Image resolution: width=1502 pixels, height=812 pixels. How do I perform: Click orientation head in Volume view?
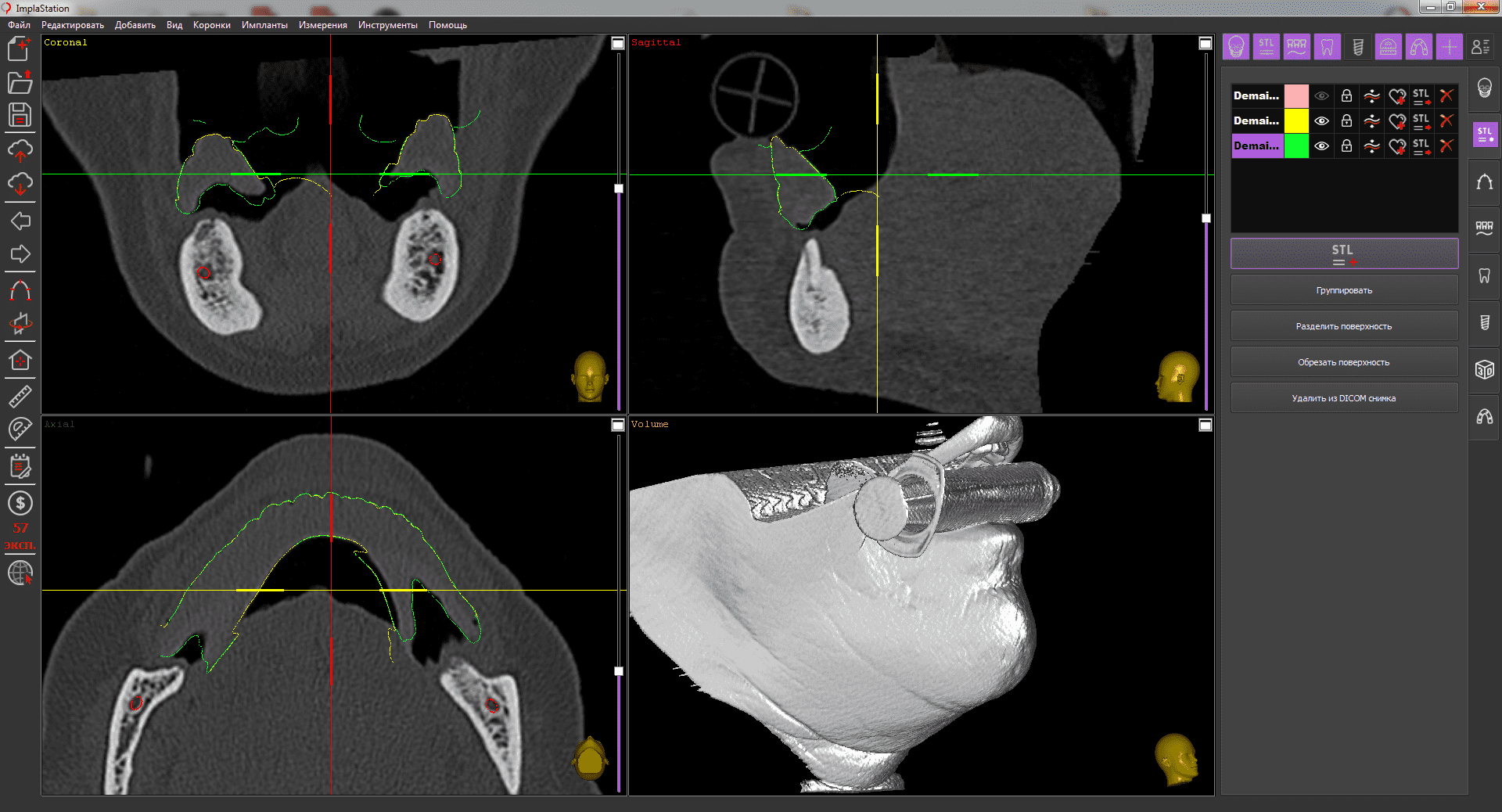1177,759
